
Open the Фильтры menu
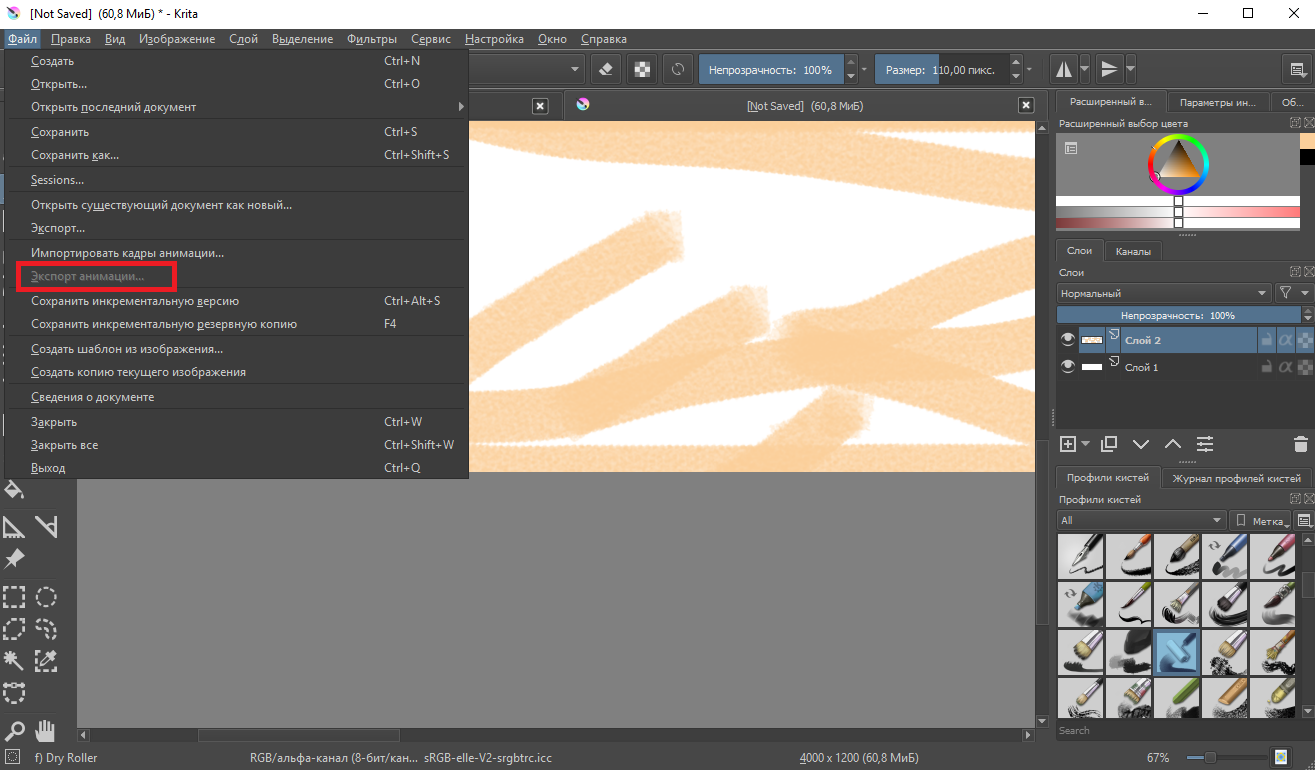coord(372,39)
